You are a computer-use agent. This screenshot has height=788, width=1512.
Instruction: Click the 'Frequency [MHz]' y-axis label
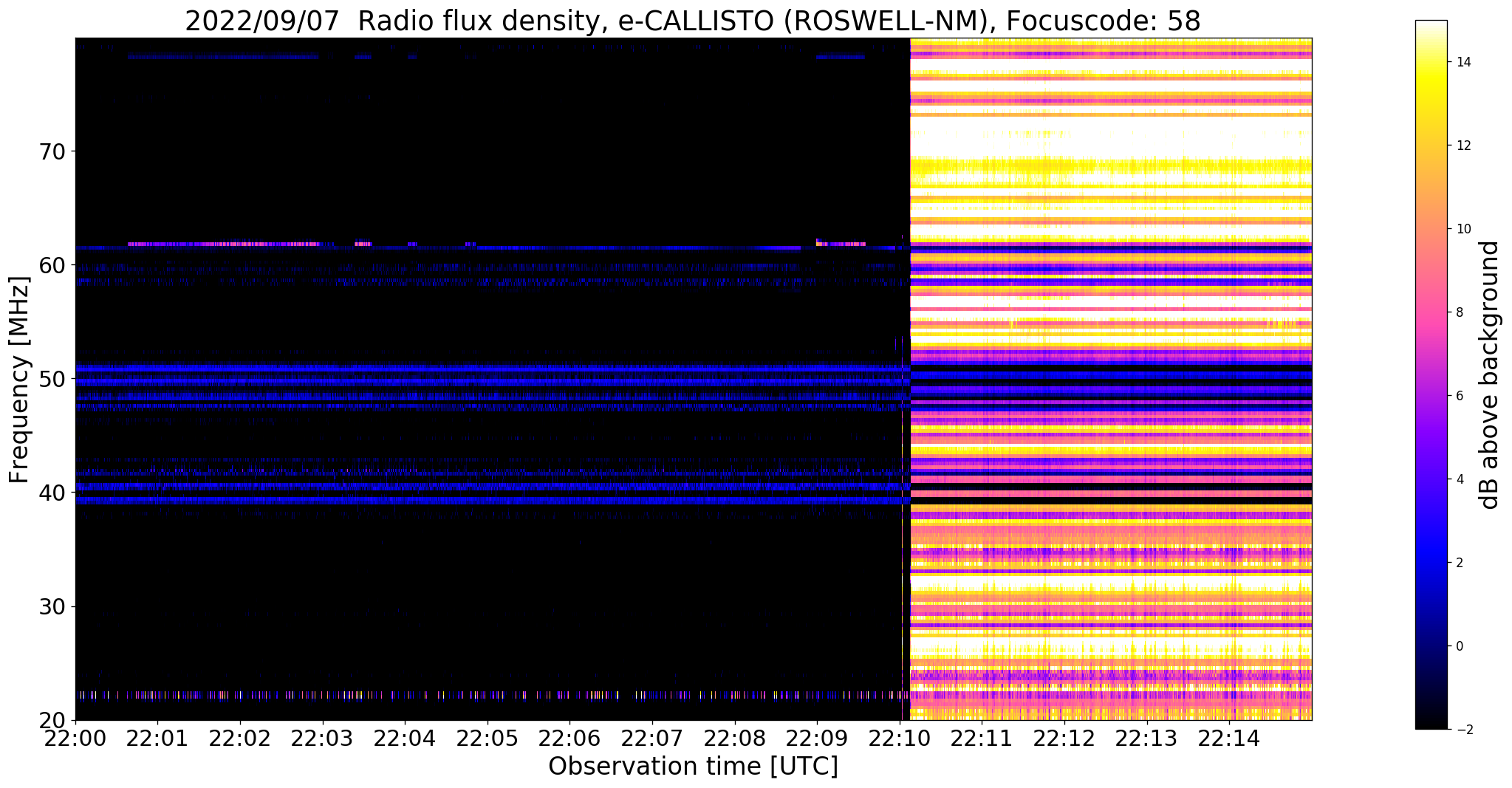click(19, 380)
